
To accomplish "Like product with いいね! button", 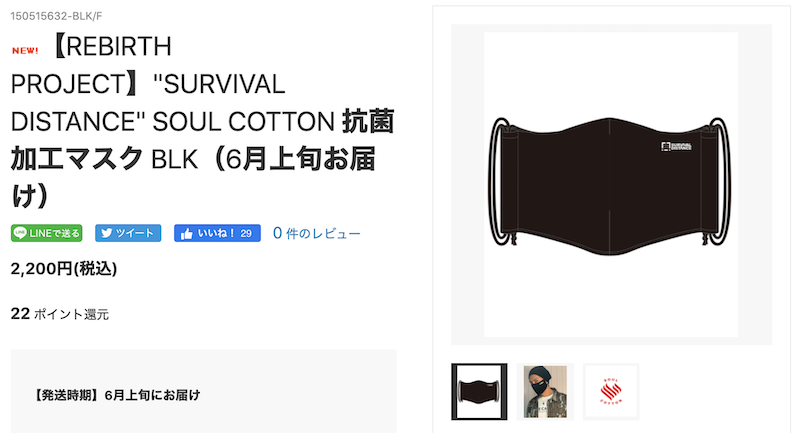I will pyautogui.click(x=217, y=233).
